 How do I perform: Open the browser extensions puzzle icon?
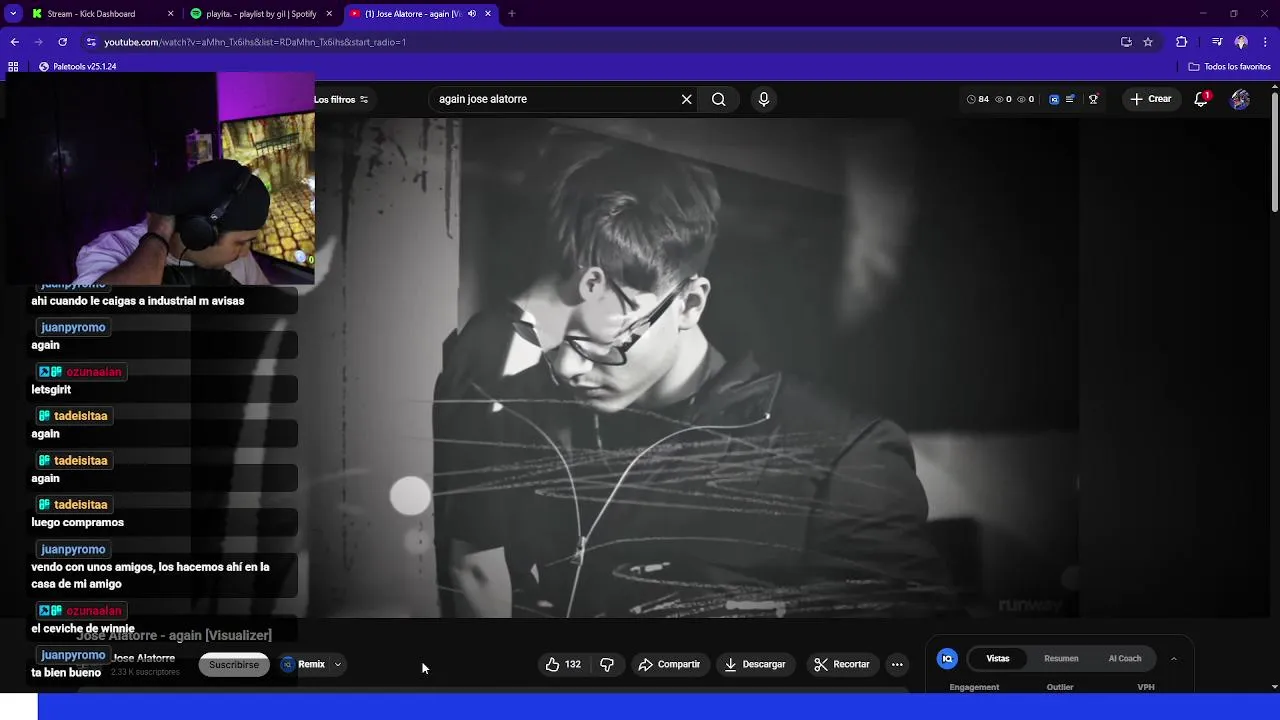tap(1181, 42)
